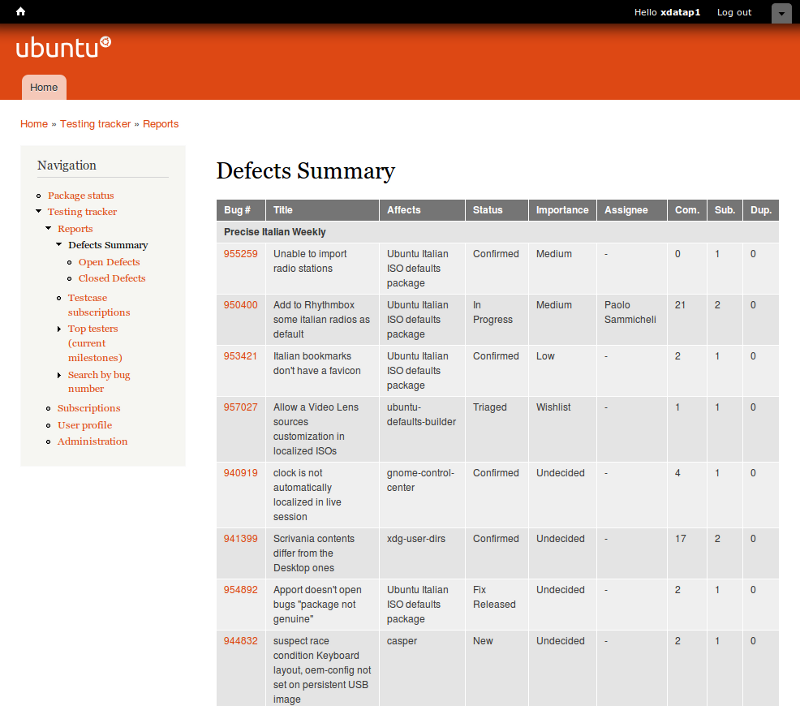Click Log out link
This screenshot has width=800, height=706.
click(734, 13)
